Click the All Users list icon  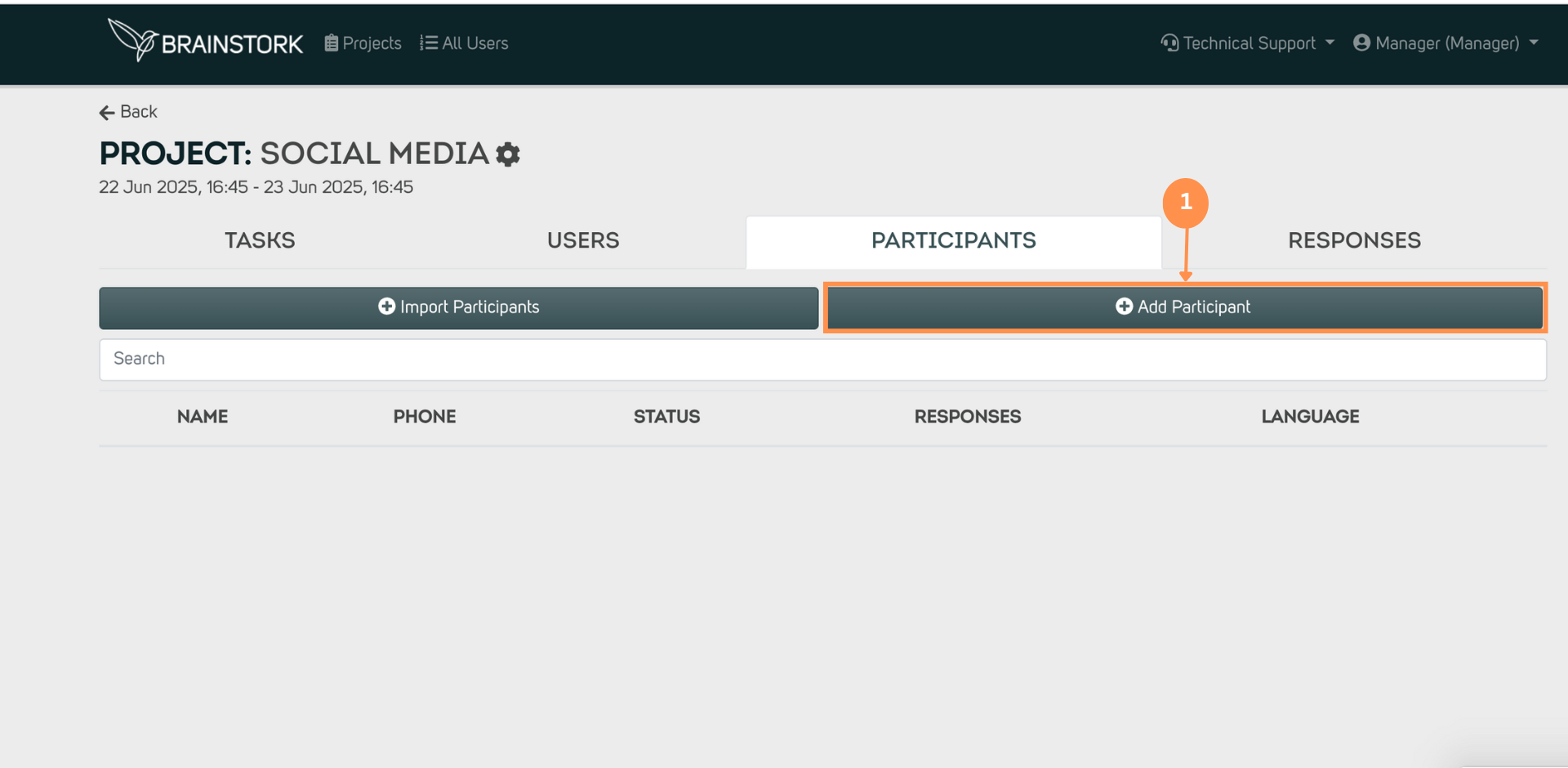coord(429,43)
